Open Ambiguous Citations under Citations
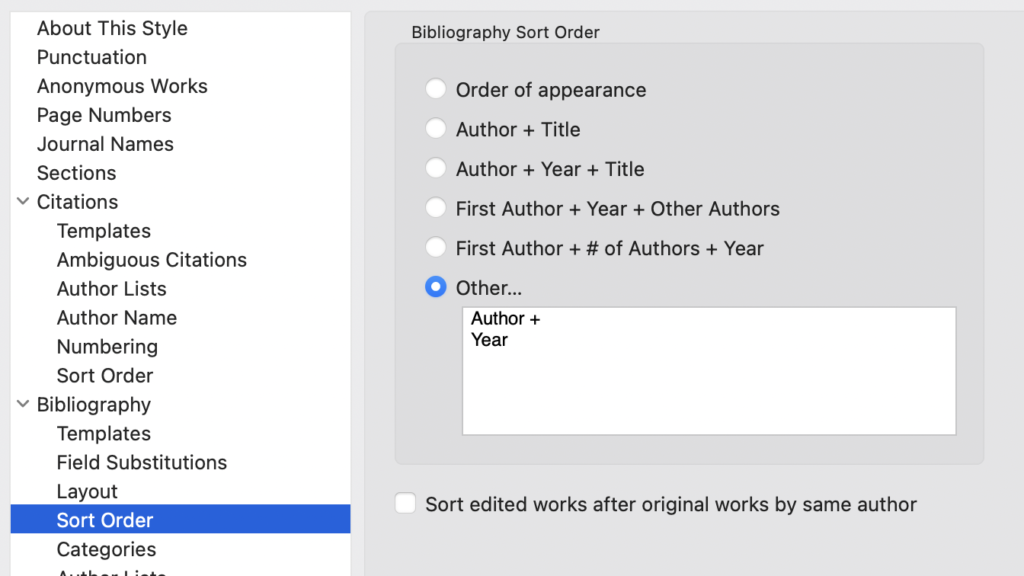1024x576 pixels. point(152,260)
